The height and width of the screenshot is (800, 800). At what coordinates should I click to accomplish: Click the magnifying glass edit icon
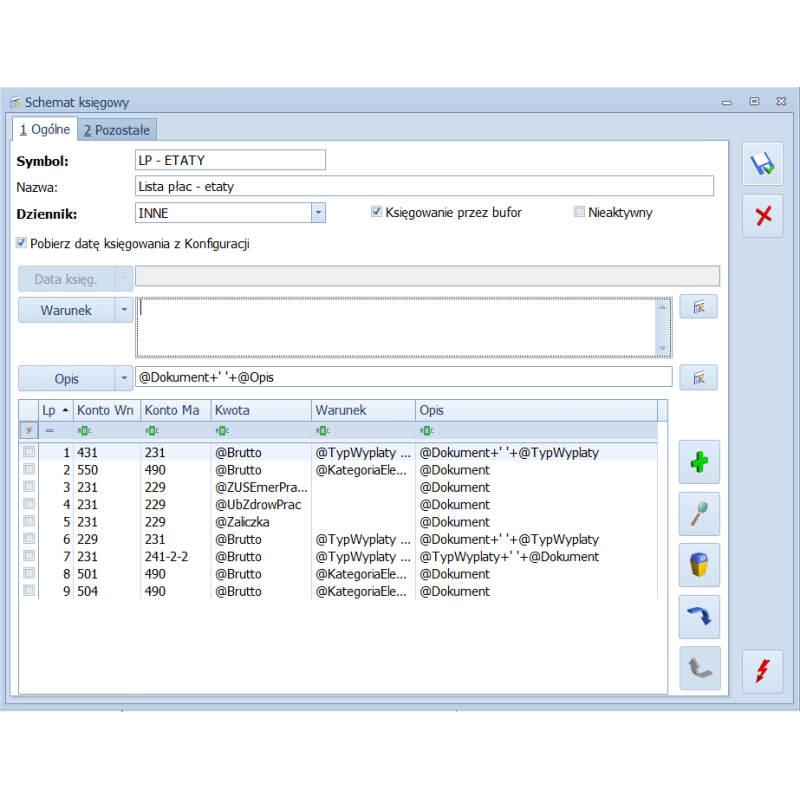tap(699, 513)
